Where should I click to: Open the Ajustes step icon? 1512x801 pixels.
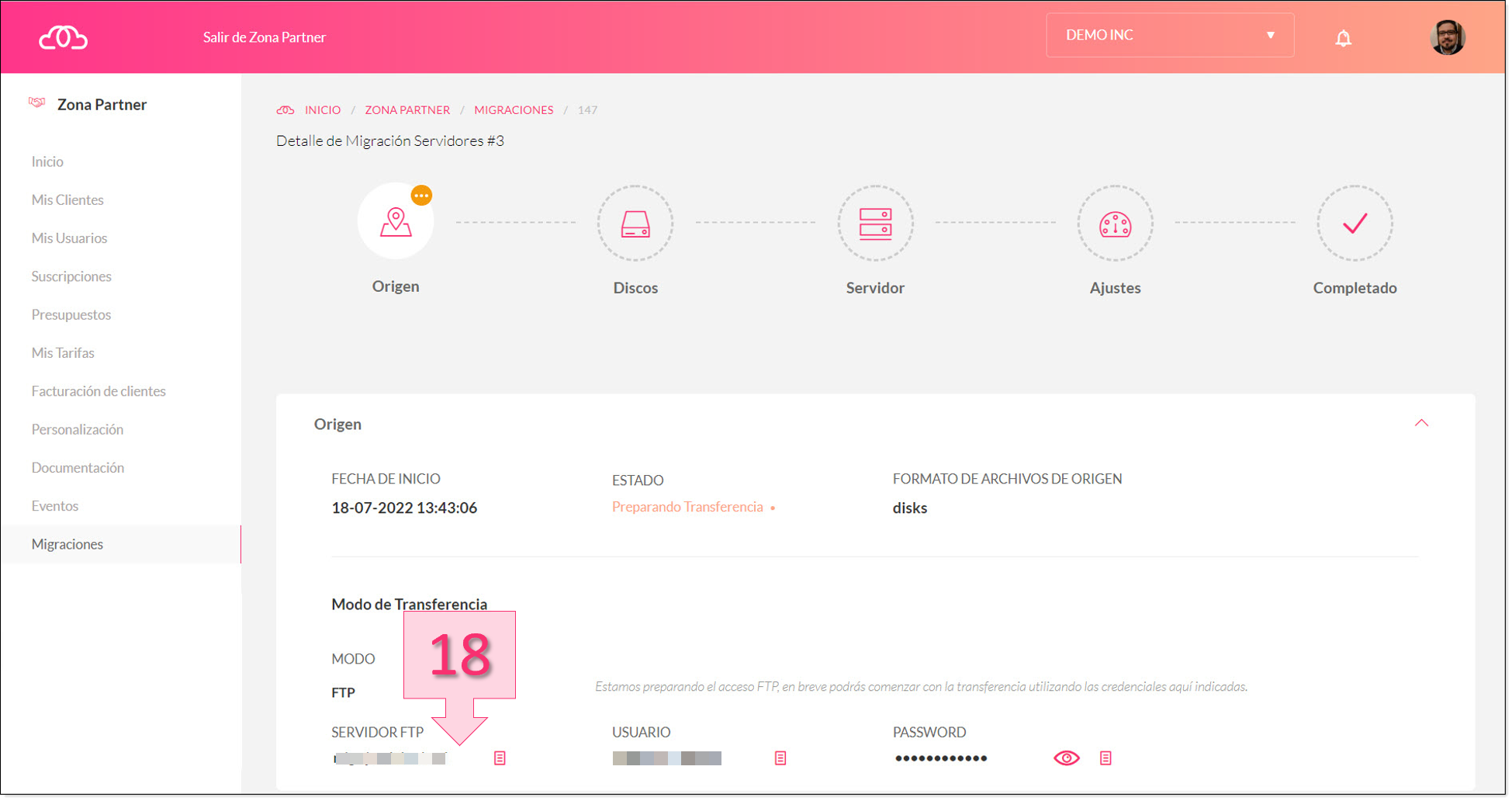tap(1114, 224)
